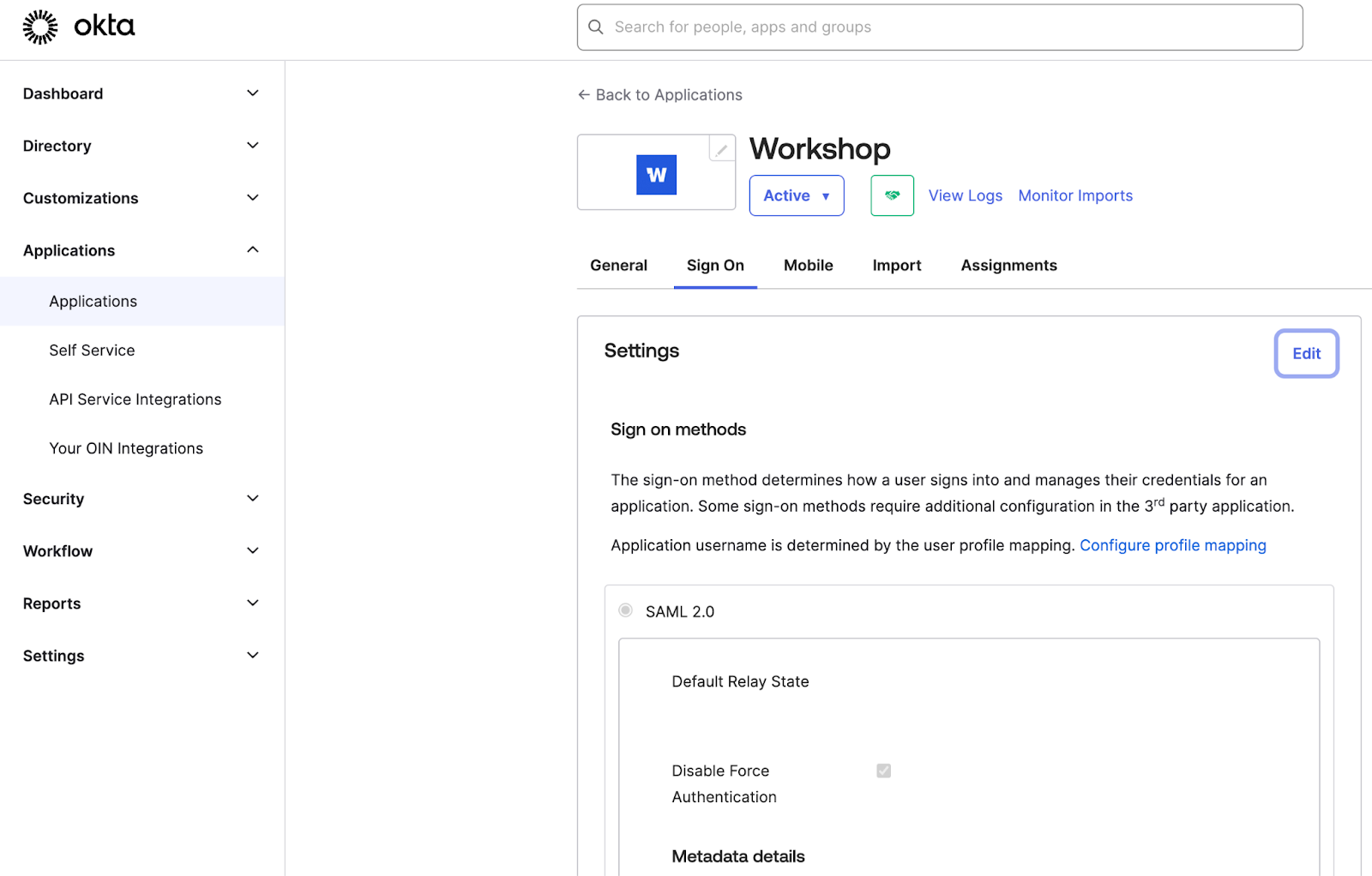This screenshot has height=876, width=1372.
Task: Switch to the Mobile tab
Action: pos(809,266)
